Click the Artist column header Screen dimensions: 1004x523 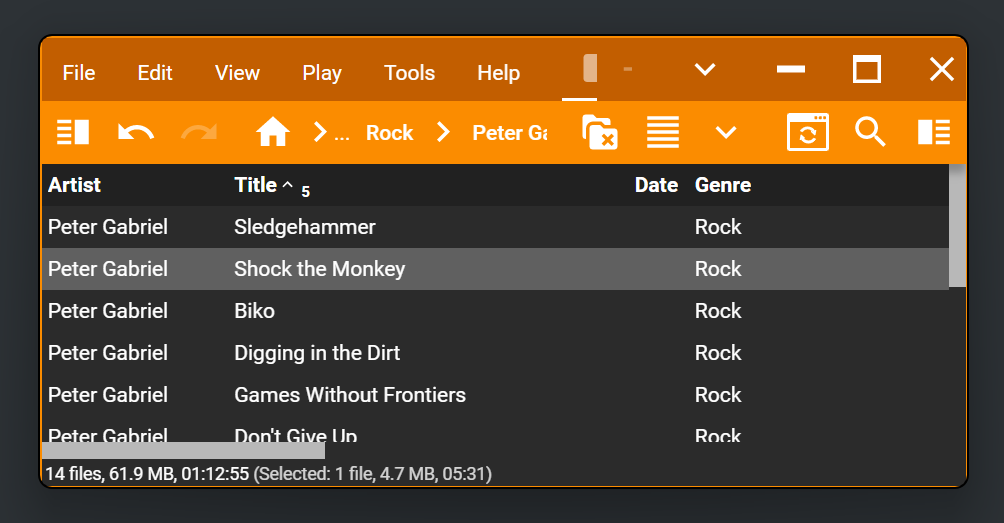(x=75, y=185)
